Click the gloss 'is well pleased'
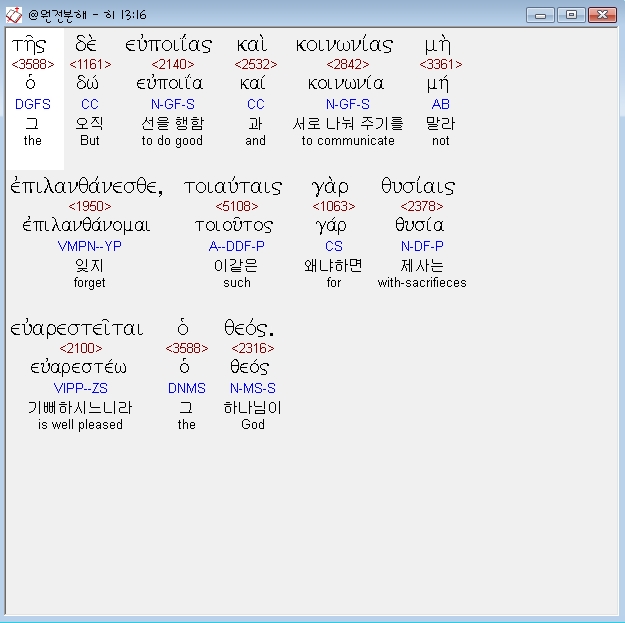This screenshot has height=623, width=625. [x=81, y=425]
